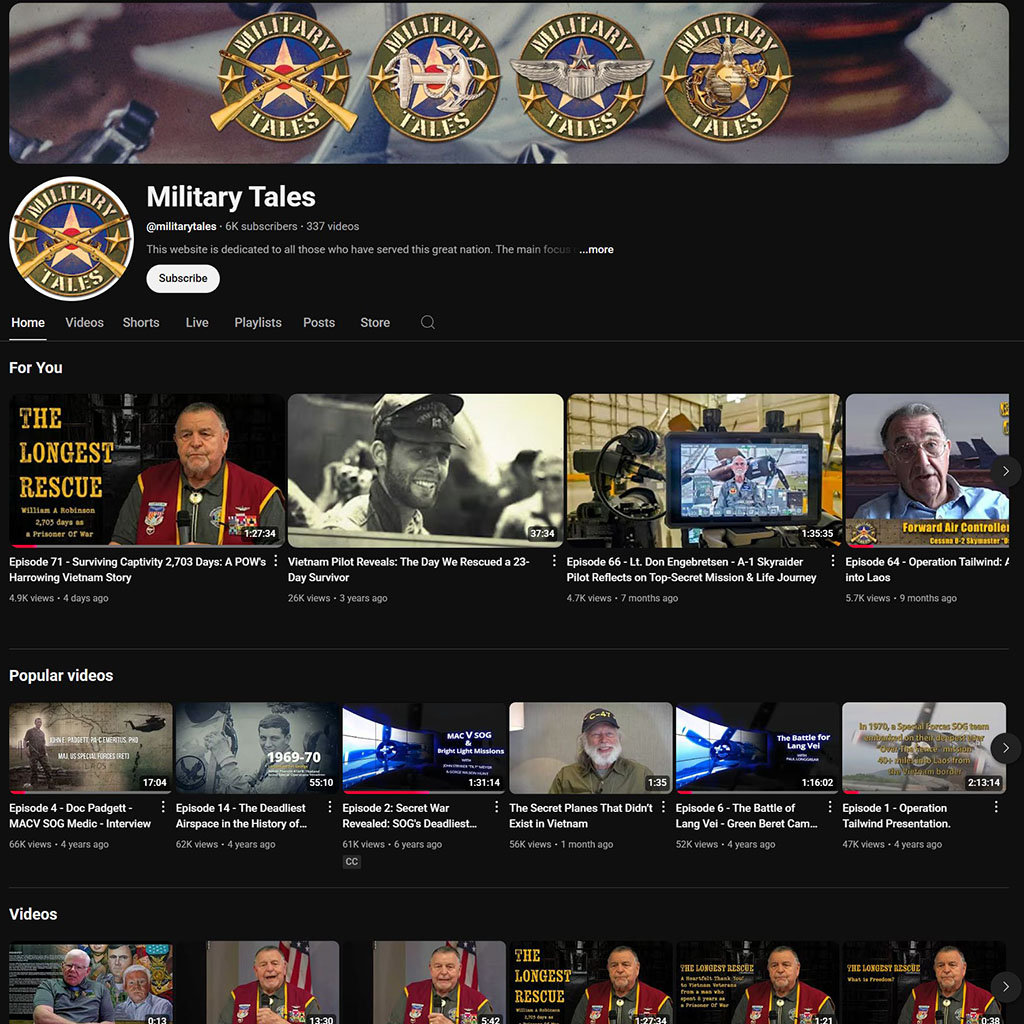Open options menu for Episode 71 video
This screenshot has width=1024, height=1024.
click(x=276, y=561)
